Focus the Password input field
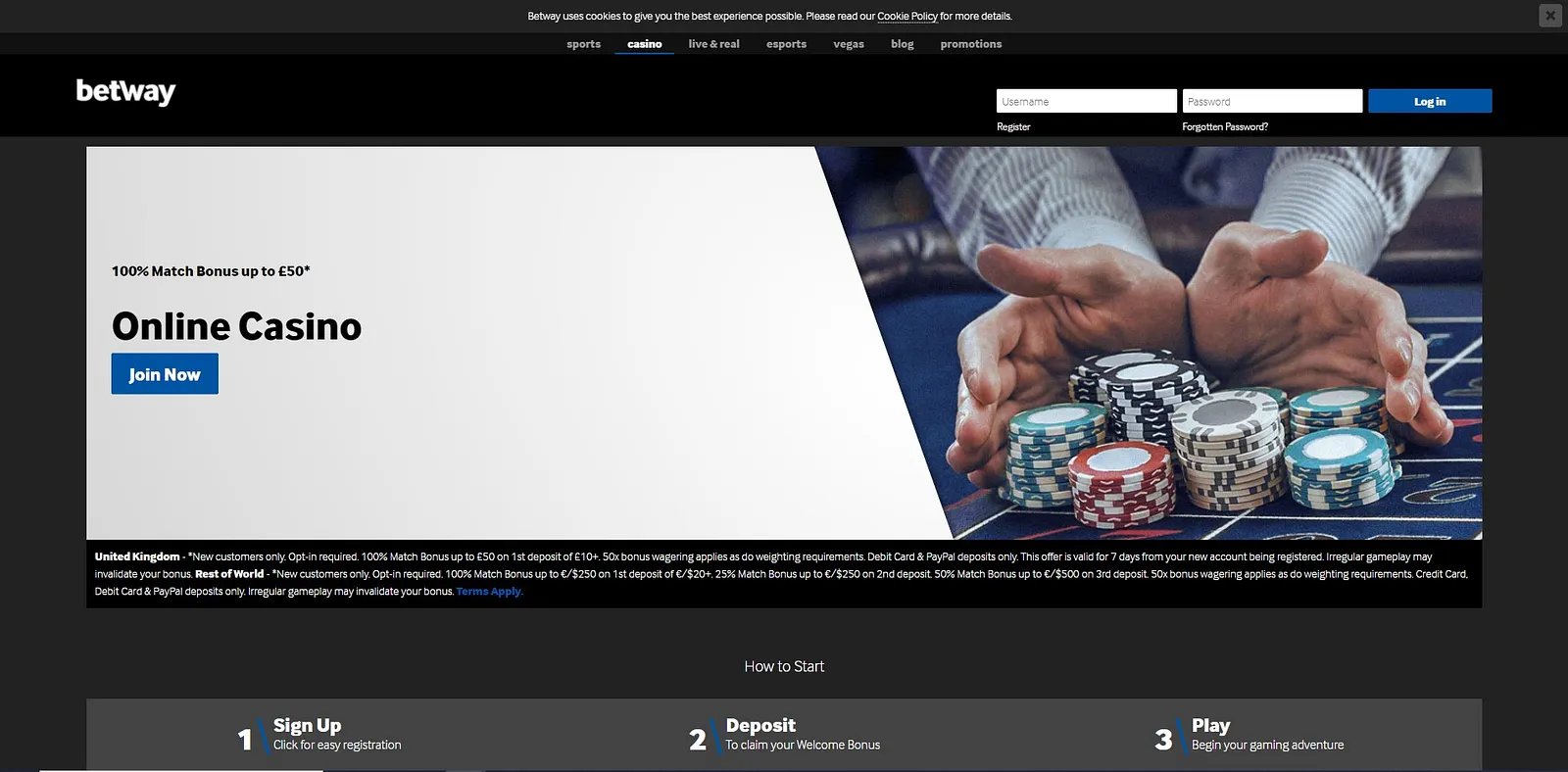The image size is (1568, 772). coord(1271,101)
